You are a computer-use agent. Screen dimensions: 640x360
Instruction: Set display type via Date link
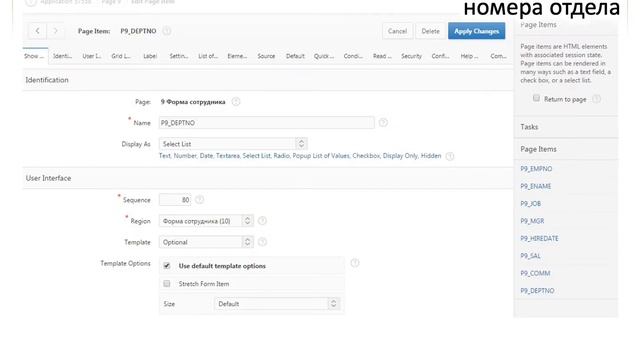coord(206,156)
